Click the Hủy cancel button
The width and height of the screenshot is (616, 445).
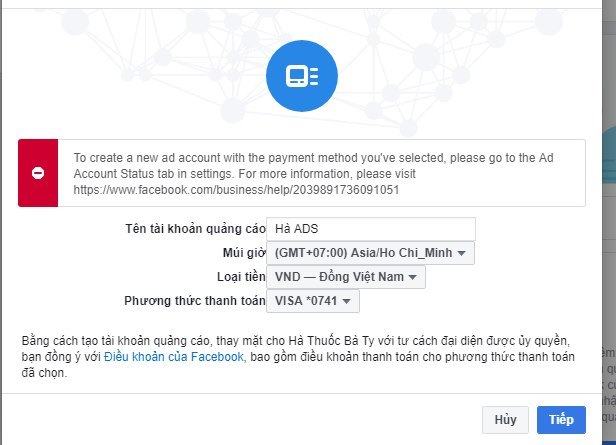click(x=505, y=420)
